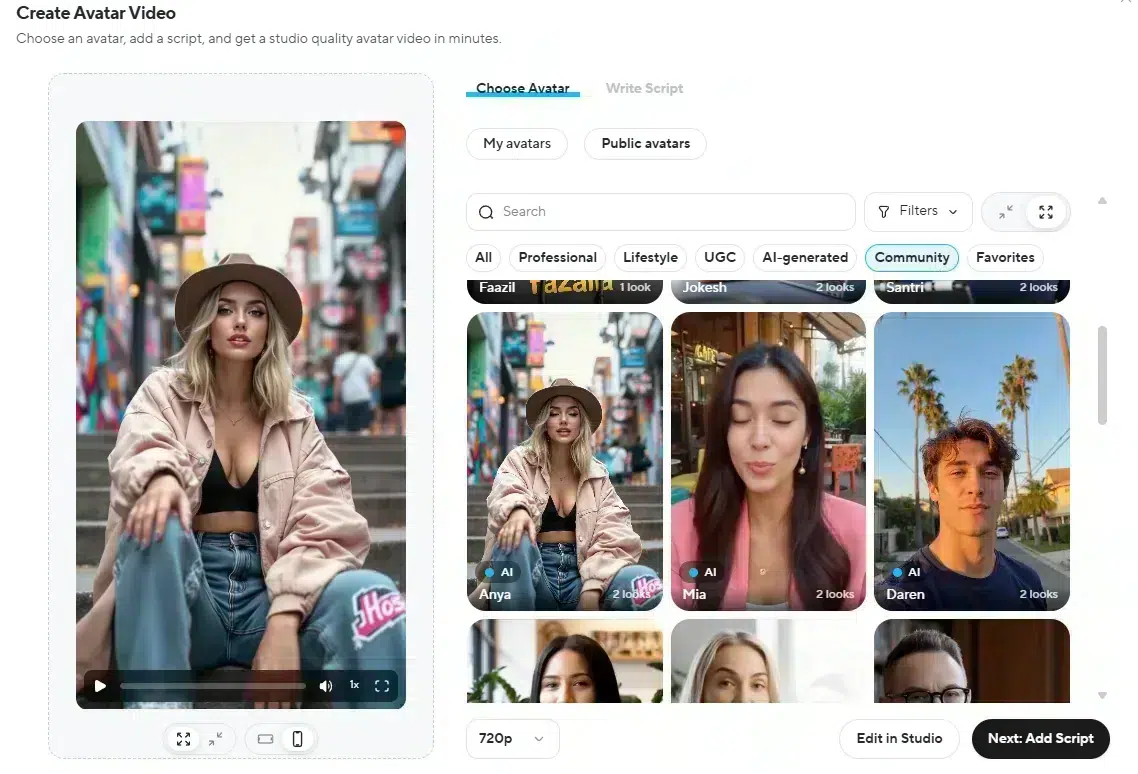
Task: Select portrait phone orientation below the preview
Action: [x=298, y=739]
